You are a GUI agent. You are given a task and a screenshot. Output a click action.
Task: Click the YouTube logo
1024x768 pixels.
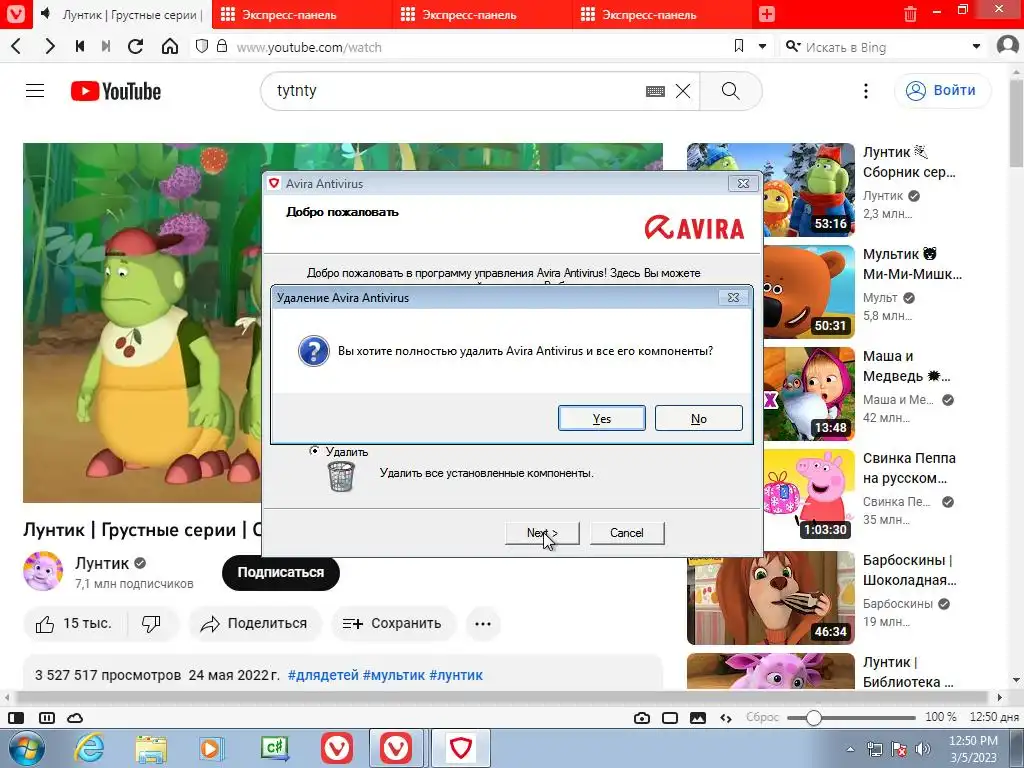tap(116, 91)
